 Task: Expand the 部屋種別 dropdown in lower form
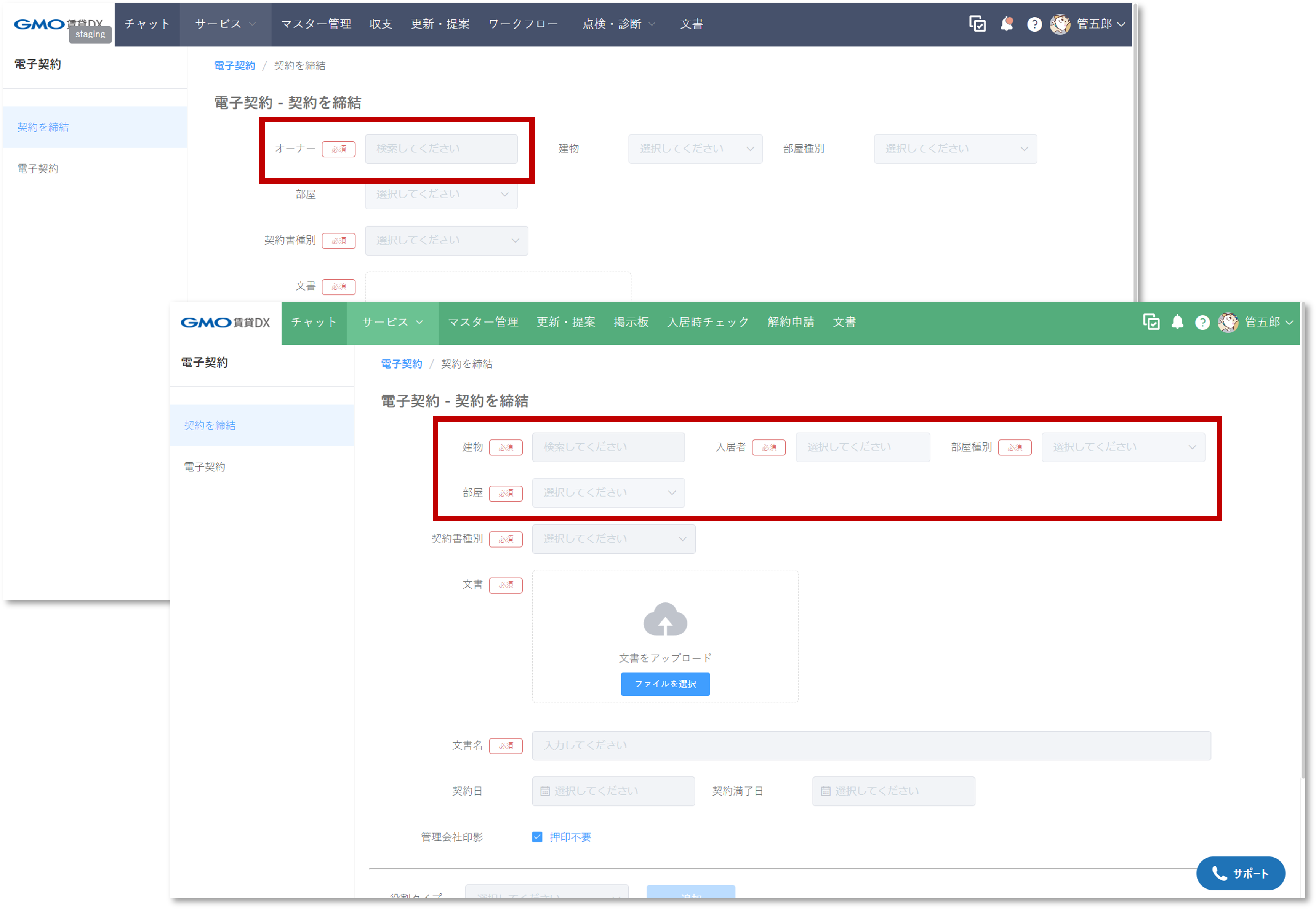pos(1123,447)
